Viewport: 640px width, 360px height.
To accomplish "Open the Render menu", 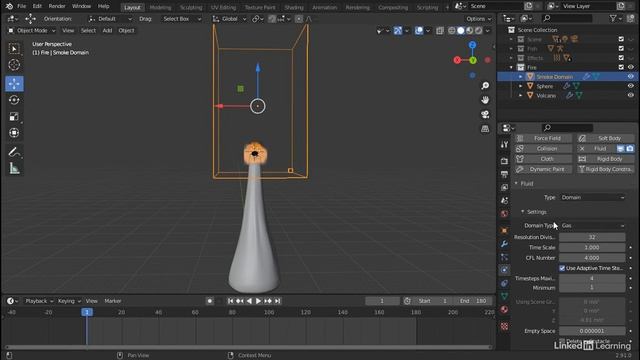I will (57, 6).
